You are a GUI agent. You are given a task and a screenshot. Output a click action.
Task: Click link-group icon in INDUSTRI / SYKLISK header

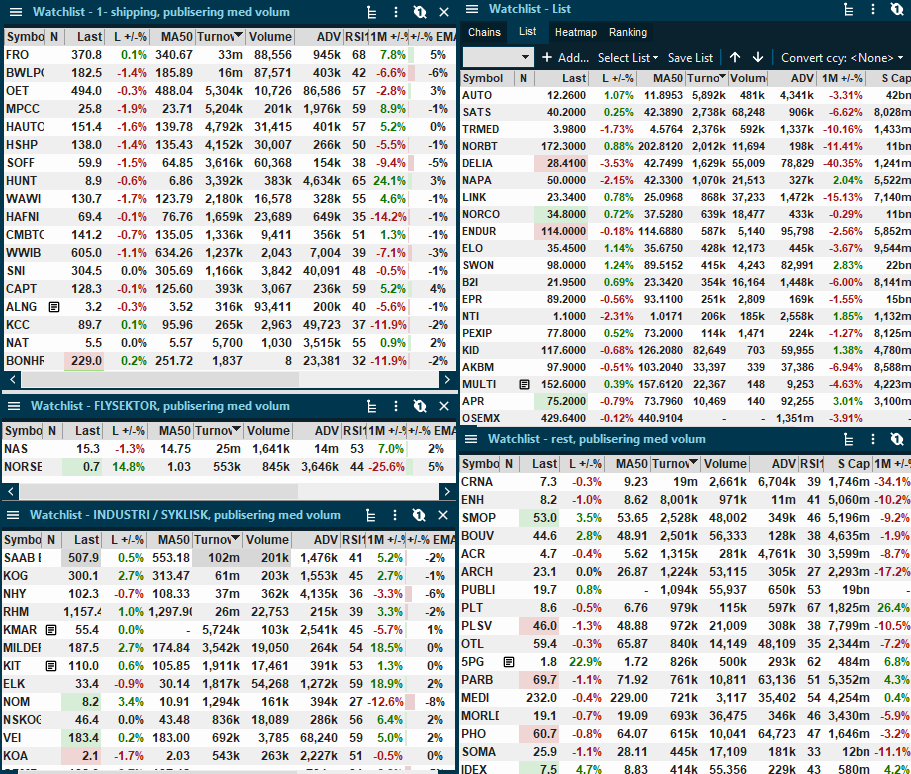coord(419,515)
